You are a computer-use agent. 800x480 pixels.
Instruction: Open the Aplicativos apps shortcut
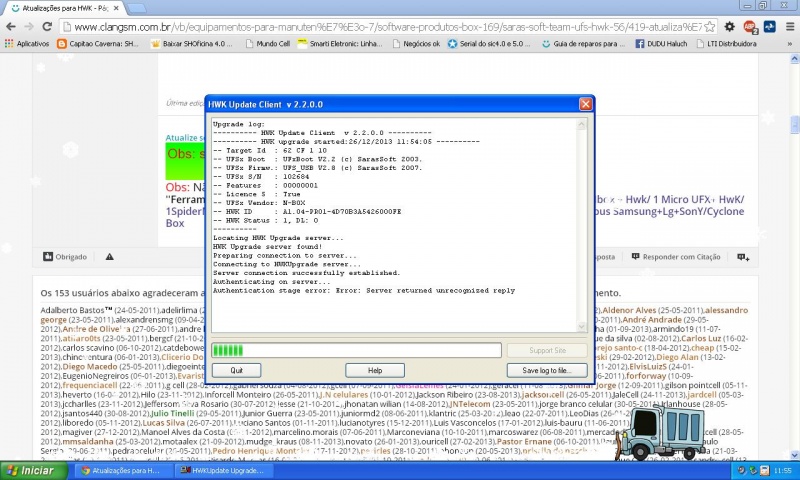tap(27, 44)
